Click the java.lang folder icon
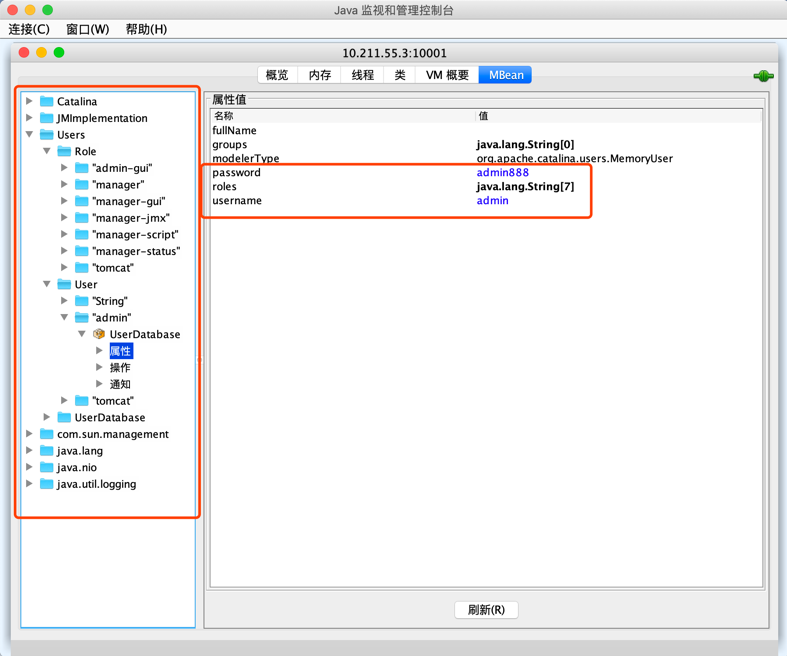787x656 pixels. click(x=47, y=451)
